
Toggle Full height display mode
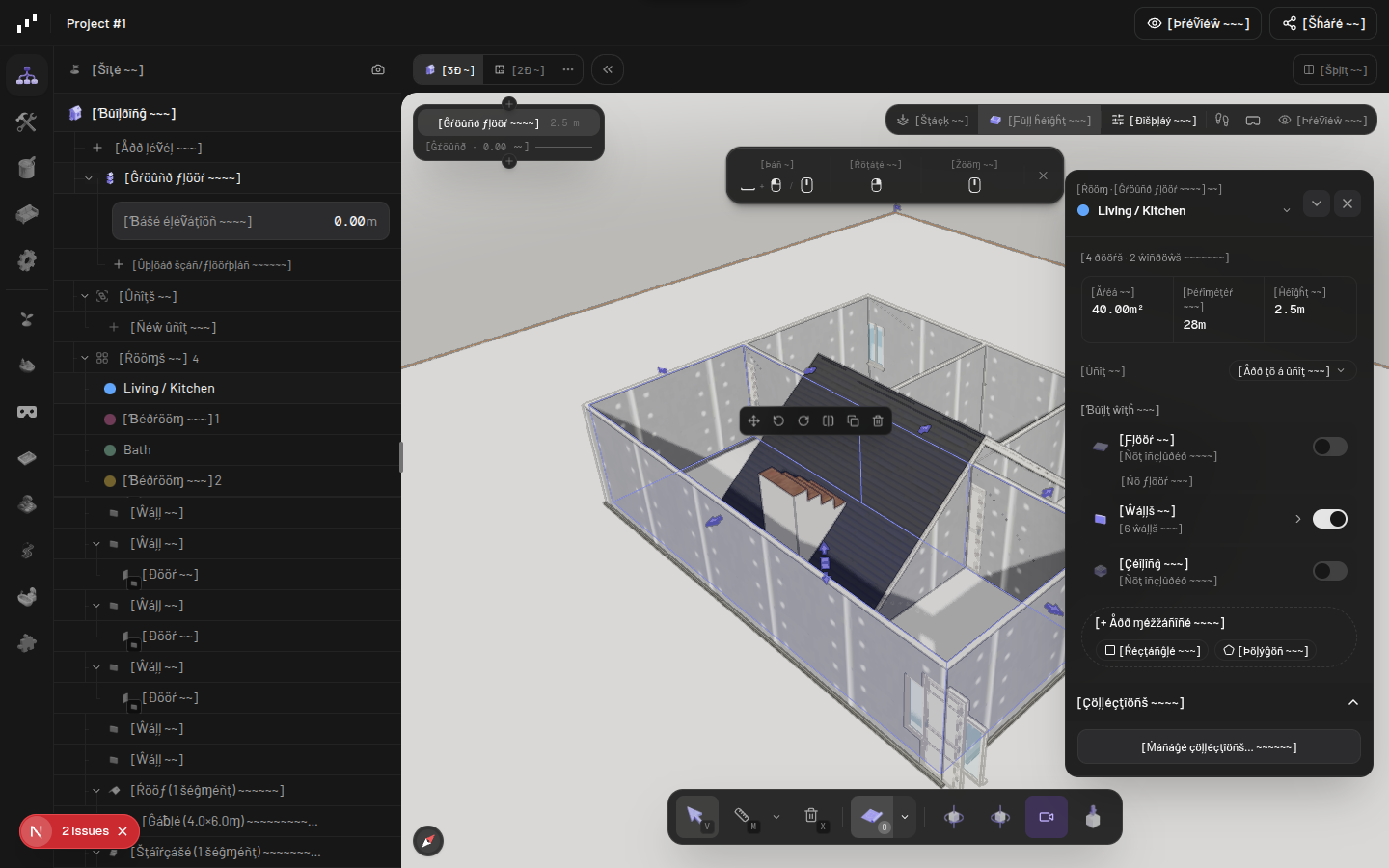tap(1040, 121)
